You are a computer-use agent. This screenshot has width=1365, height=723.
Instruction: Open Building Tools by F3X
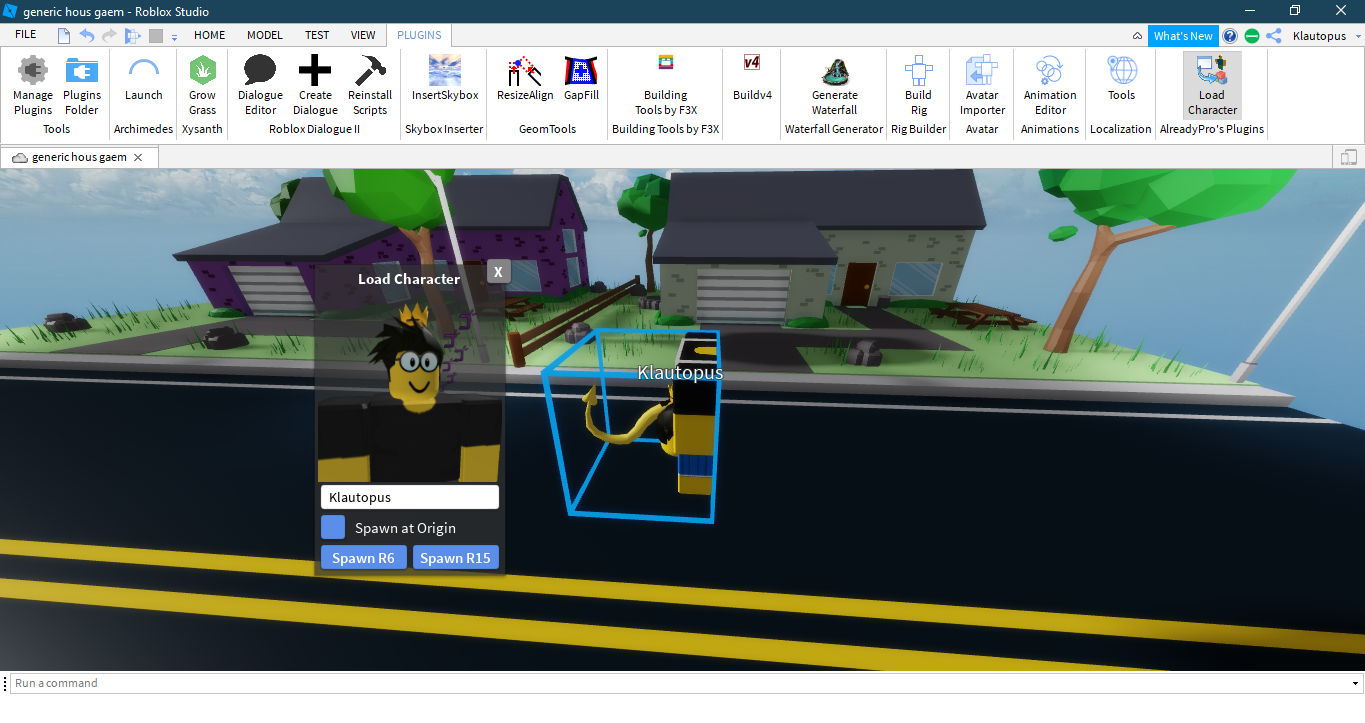(x=666, y=86)
